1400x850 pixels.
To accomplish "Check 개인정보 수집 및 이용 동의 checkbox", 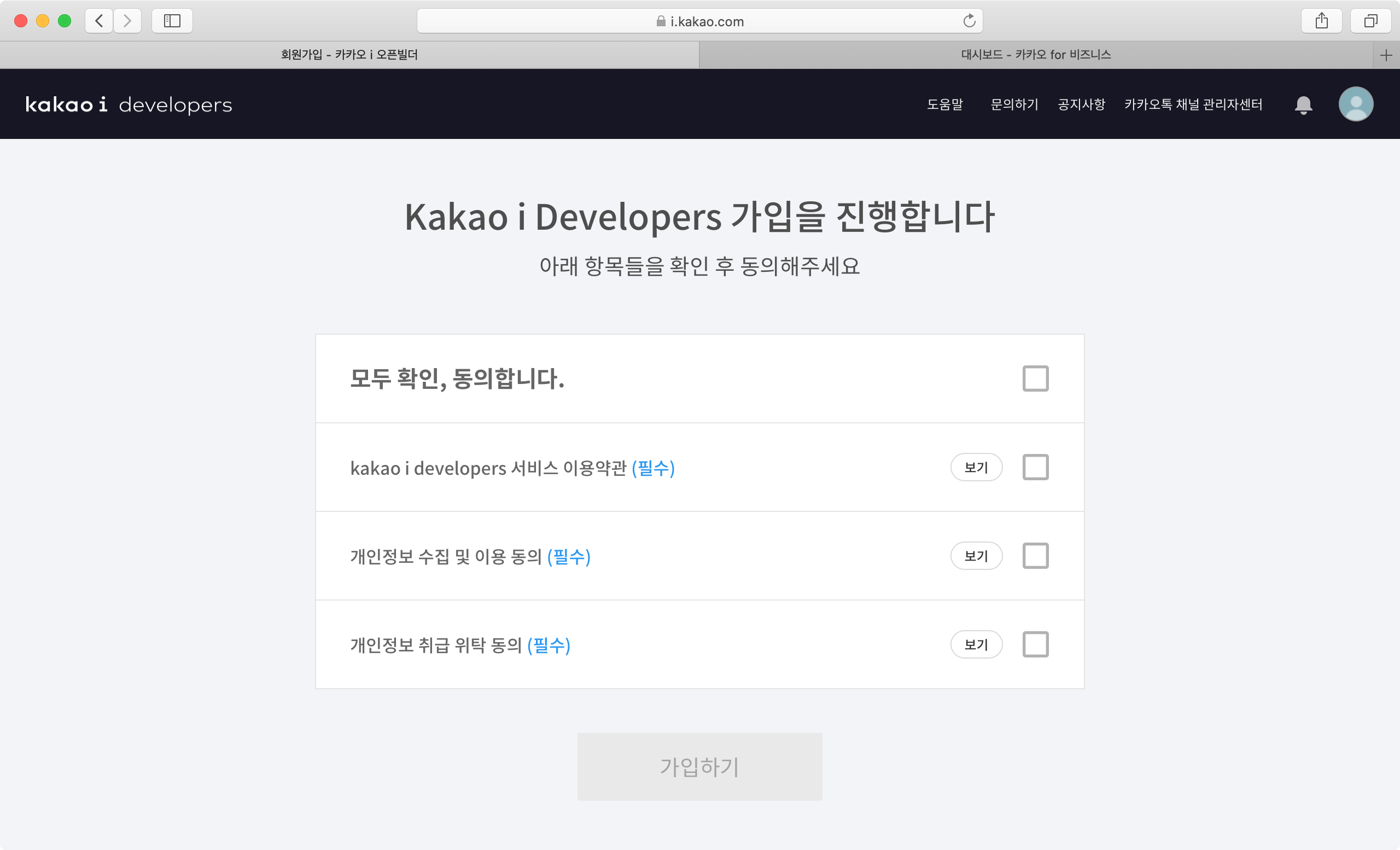I will [1035, 556].
